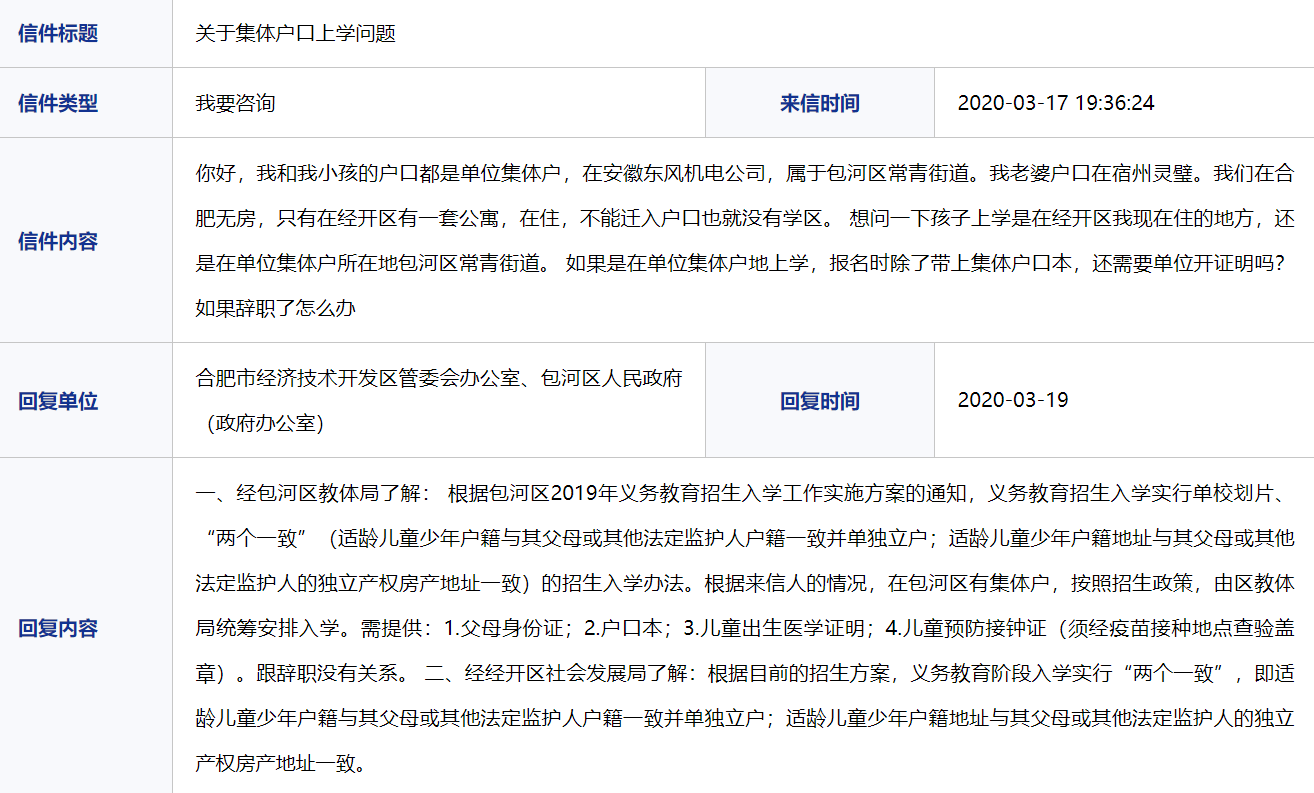Click the 信件标题 label cell
Viewport: 1314px width, 793px height.
86,34
